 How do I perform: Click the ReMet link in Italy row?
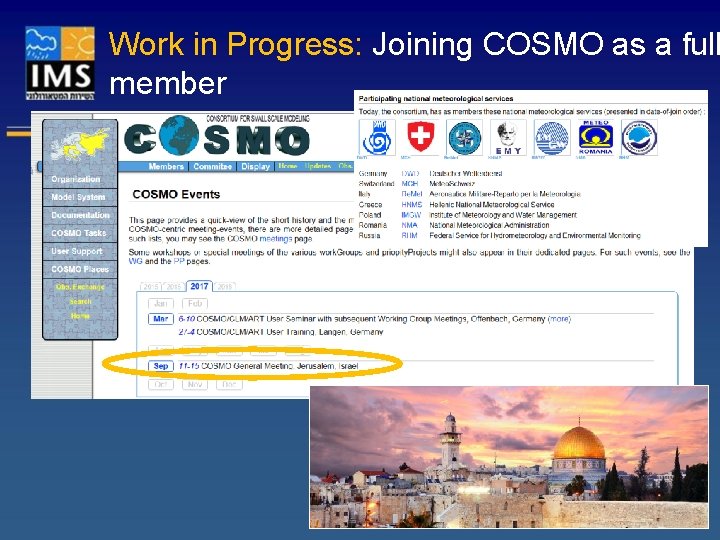point(411,194)
